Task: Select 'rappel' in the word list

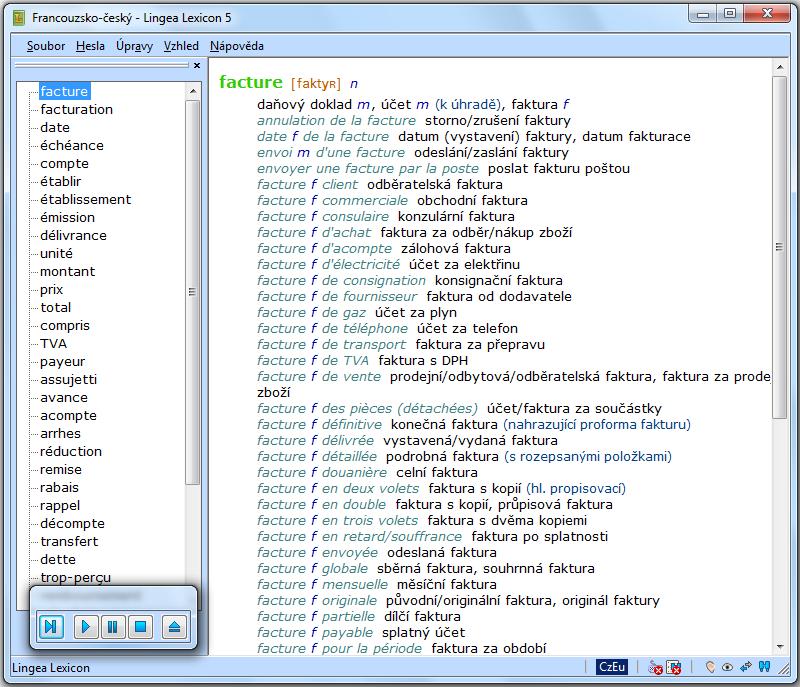Action: tap(60, 505)
